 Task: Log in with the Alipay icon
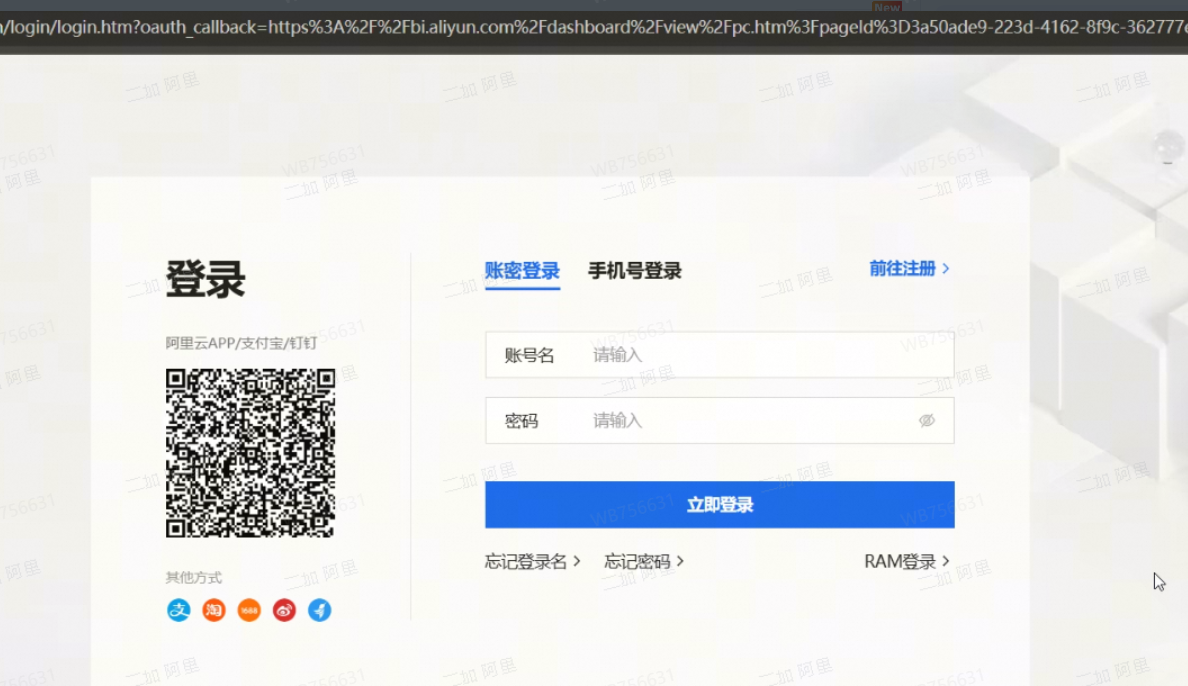(179, 609)
